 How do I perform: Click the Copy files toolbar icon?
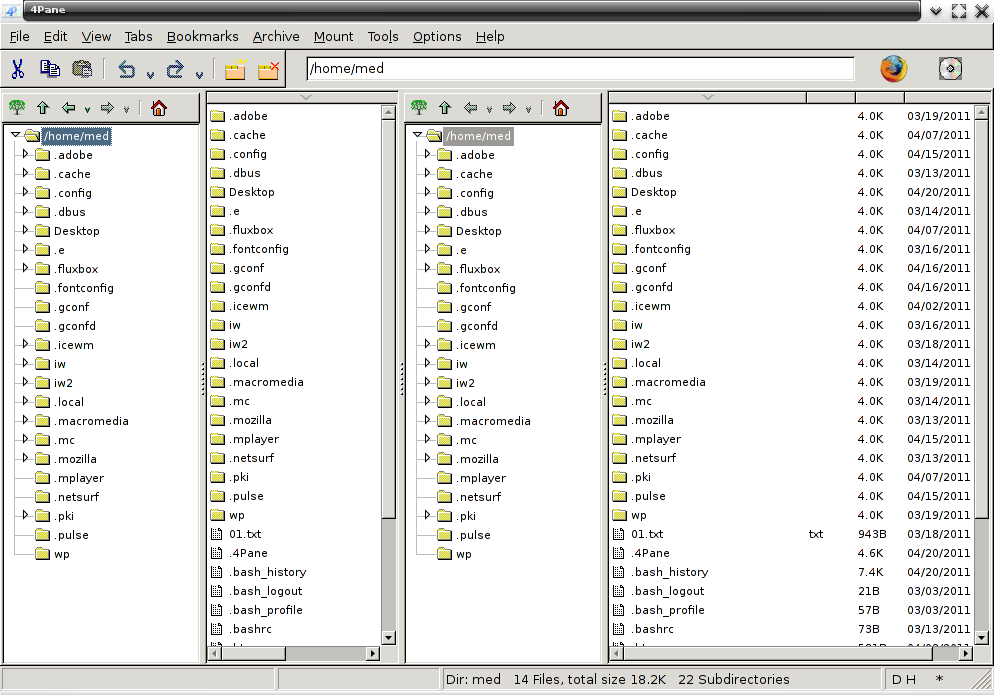tap(50, 69)
